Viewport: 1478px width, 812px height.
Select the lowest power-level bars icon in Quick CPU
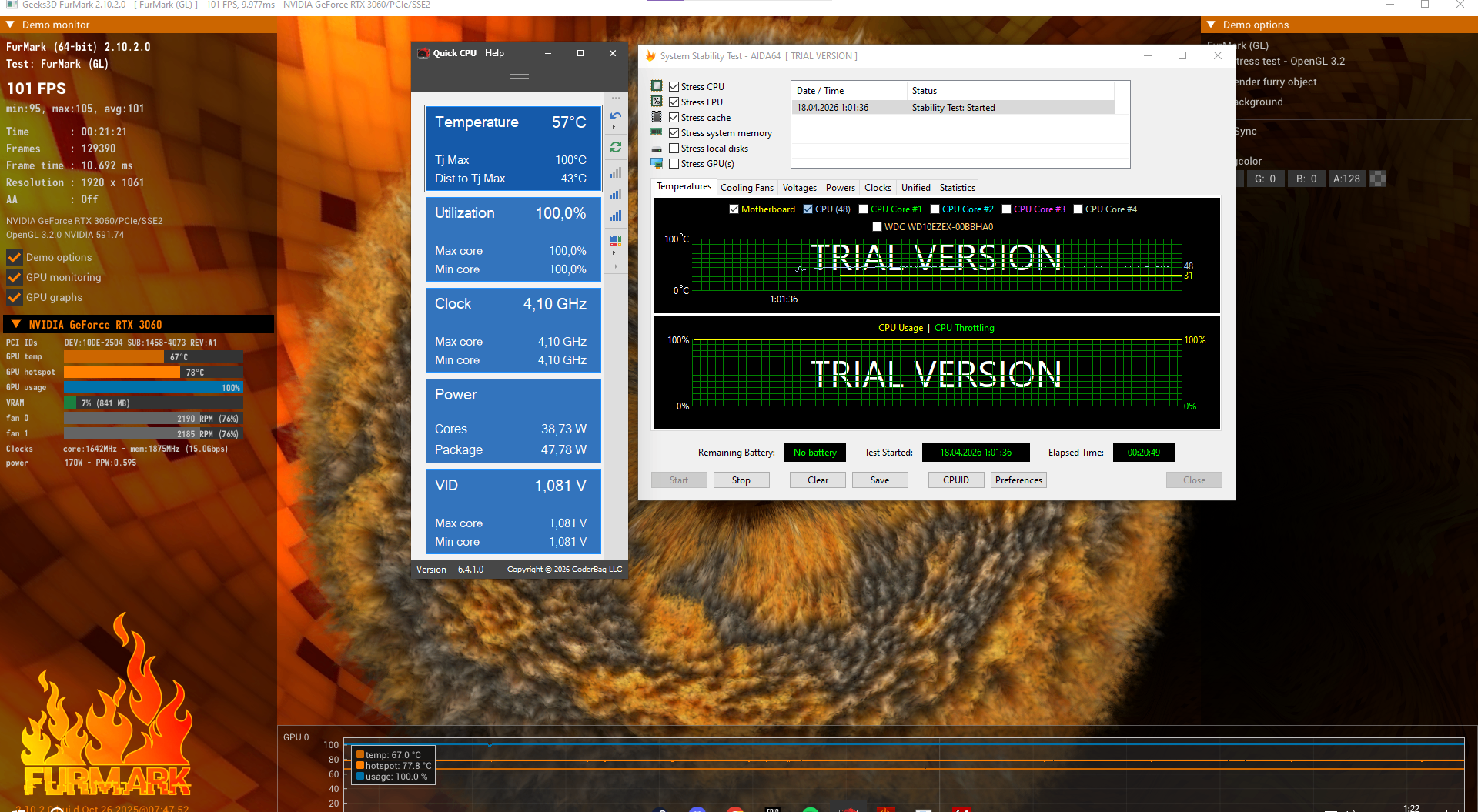click(616, 172)
